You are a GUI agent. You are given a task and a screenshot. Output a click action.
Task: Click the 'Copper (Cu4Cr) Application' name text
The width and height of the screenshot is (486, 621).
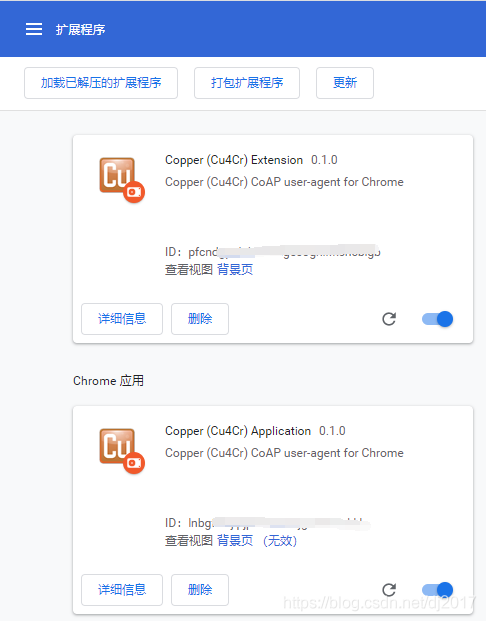pos(238,431)
